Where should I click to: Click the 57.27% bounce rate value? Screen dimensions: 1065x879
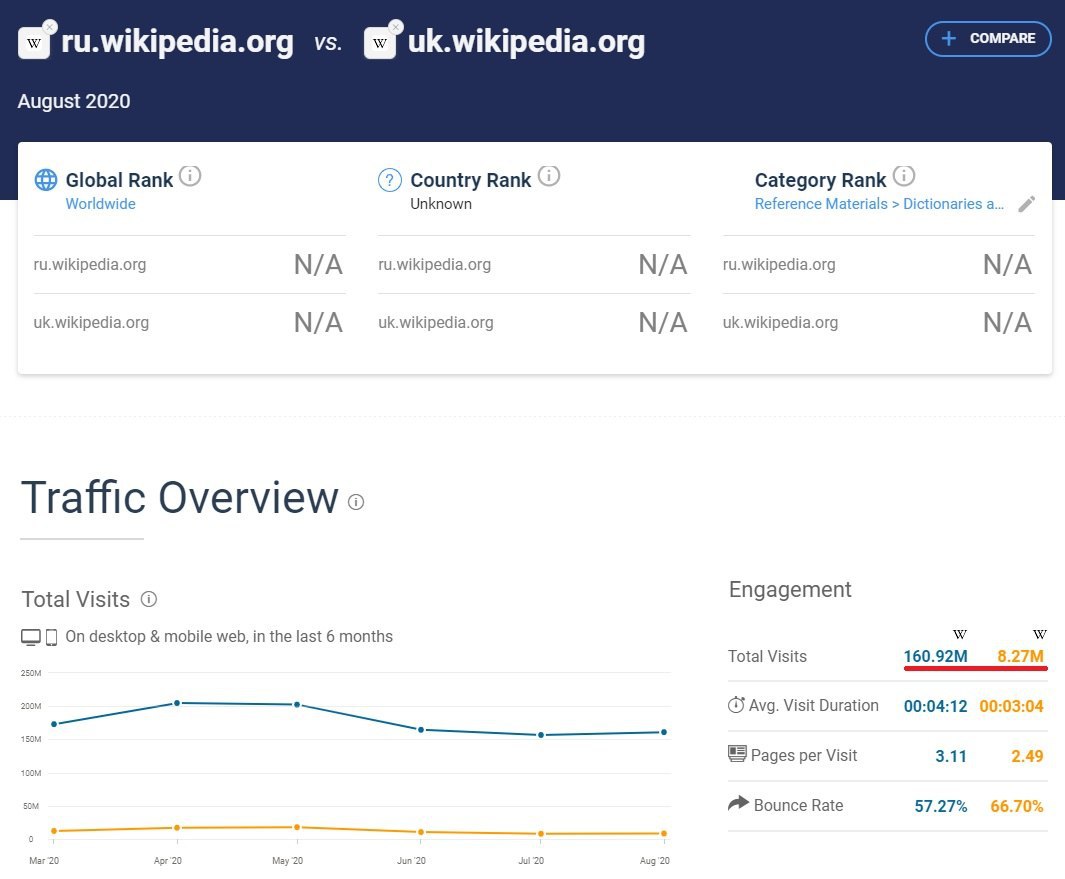pyautogui.click(x=941, y=806)
